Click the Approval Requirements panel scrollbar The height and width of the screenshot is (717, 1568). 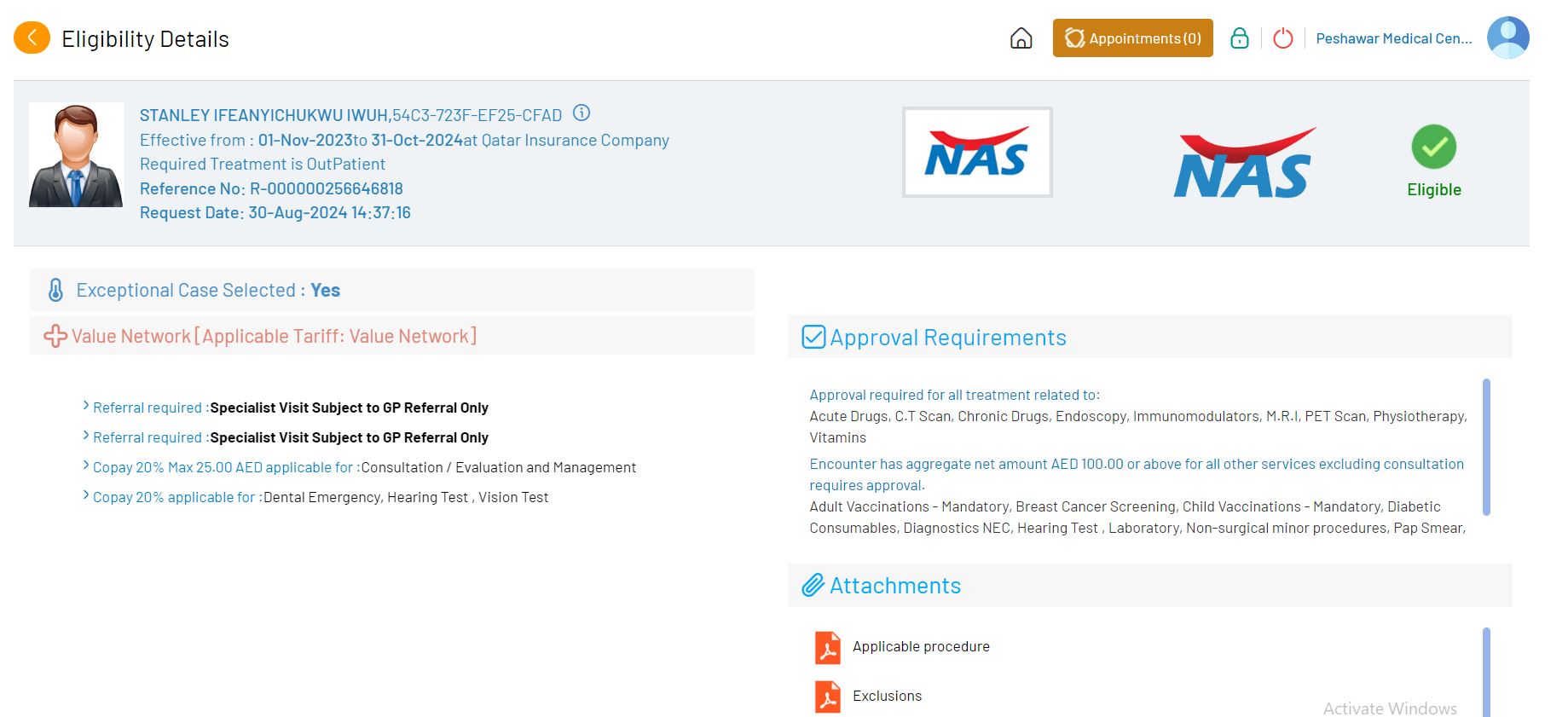point(1486,448)
